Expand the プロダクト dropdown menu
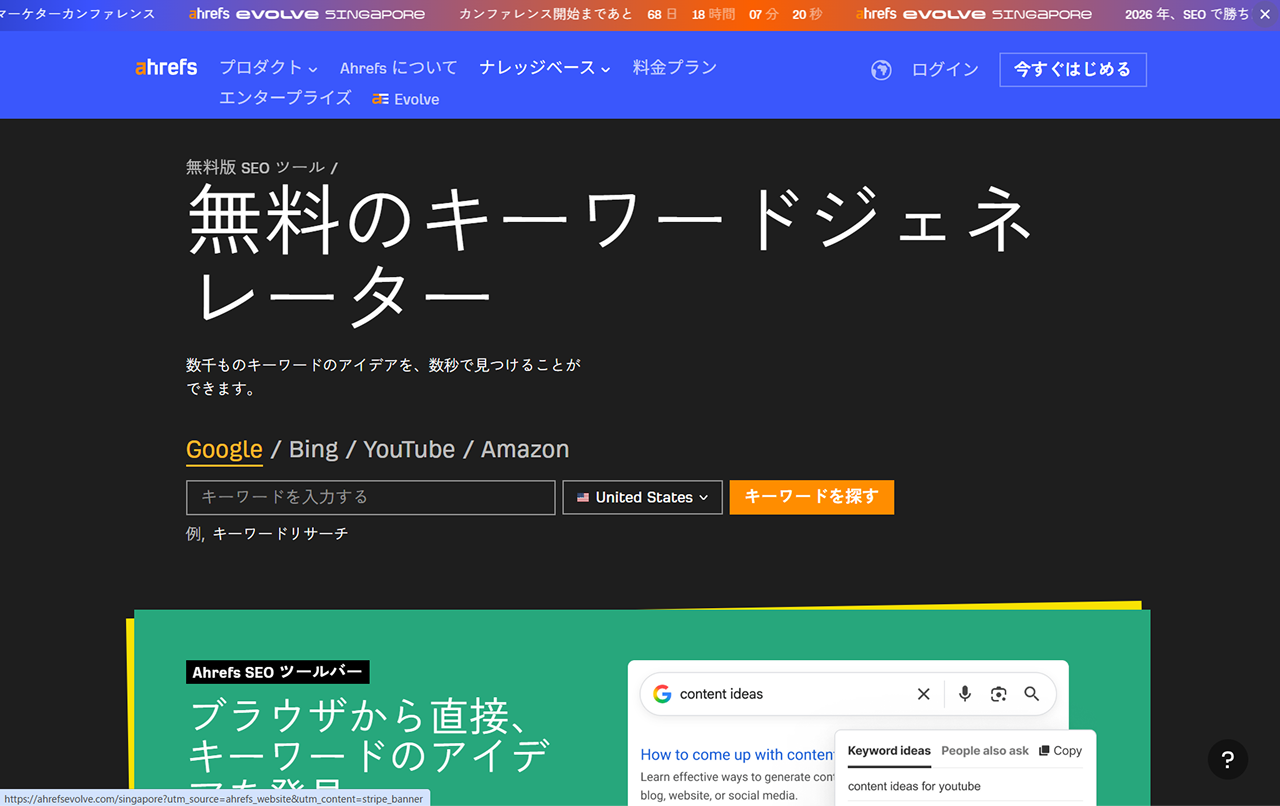 coord(268,68)
